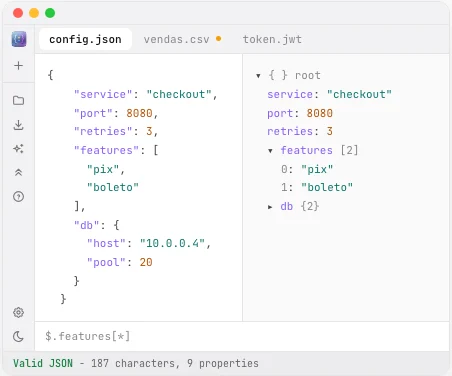Minimize window with the yellow button
The width and height of the screenshot is (452, 376).
pyautogui.click(x=34, y=13)
